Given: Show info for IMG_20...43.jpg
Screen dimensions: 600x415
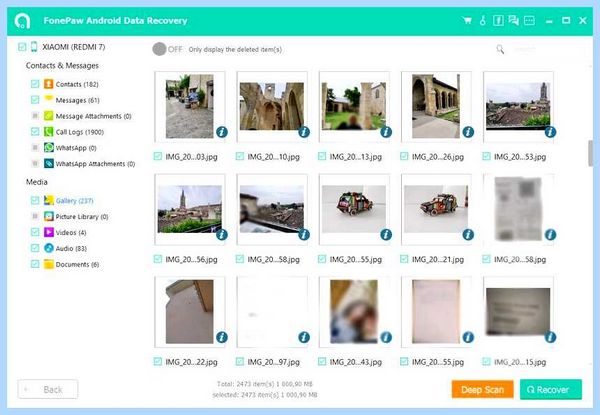Looking at the screenshot, I should point(386,337).
